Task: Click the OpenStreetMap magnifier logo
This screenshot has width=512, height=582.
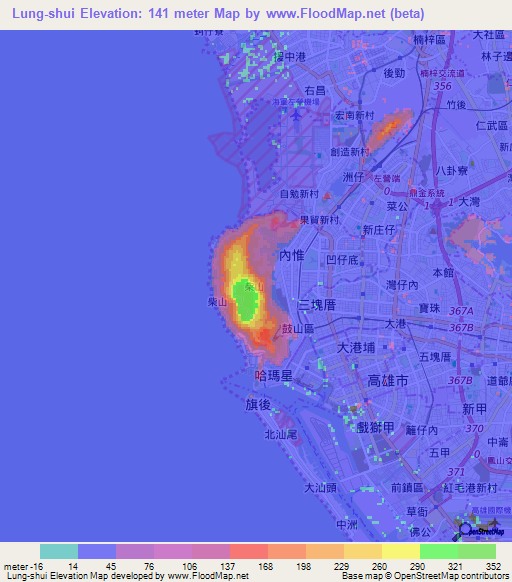Action: tap(479, 531)
